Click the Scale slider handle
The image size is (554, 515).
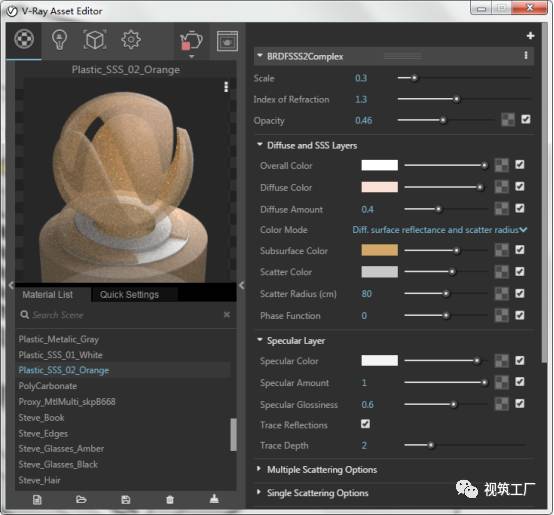tap(414, 78)
